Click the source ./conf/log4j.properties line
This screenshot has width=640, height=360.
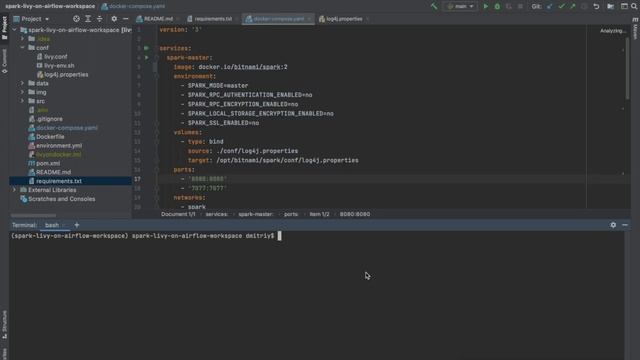(243, 151)
